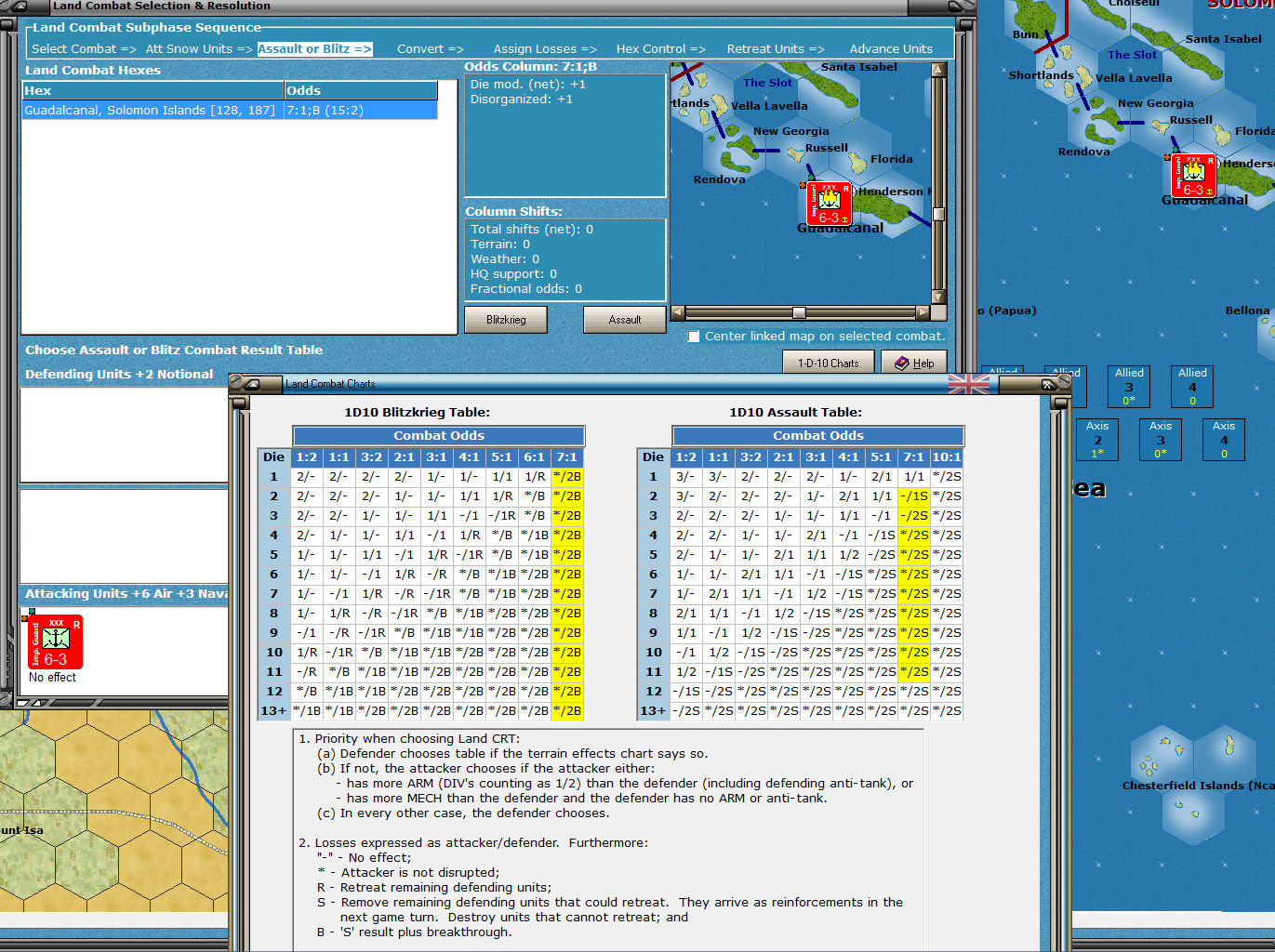Click the Disorganized: +1 line
The height and width of the screenshot is (952, 1275).
coord(522,99)
